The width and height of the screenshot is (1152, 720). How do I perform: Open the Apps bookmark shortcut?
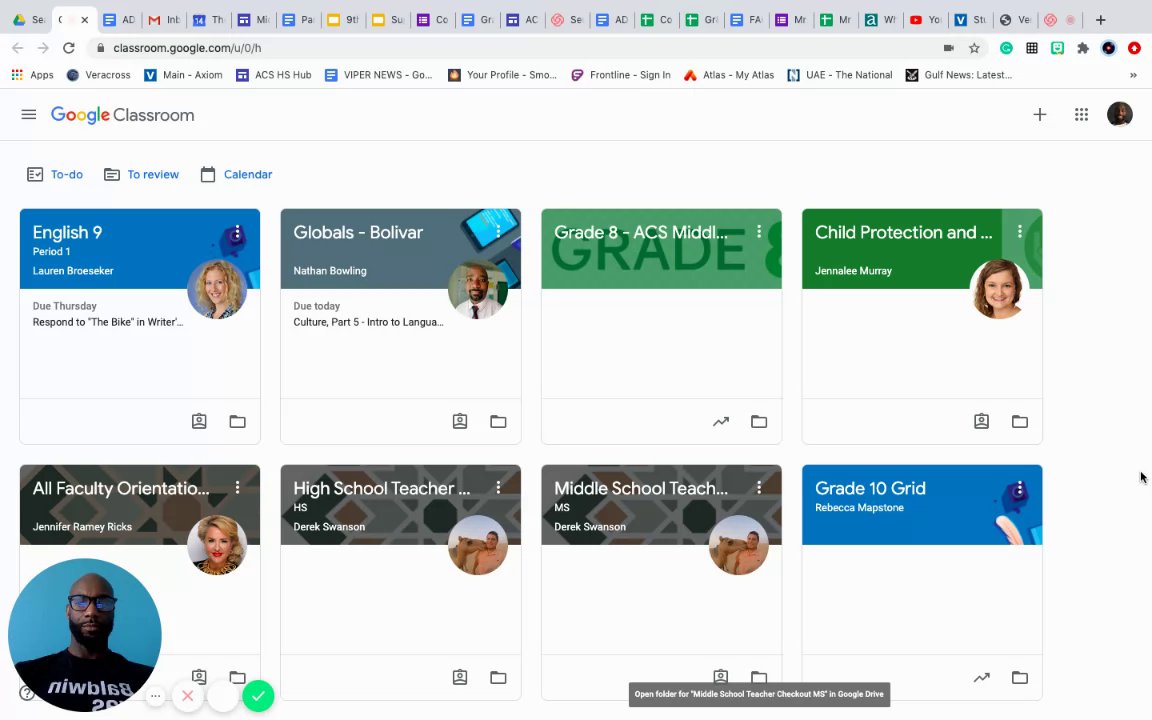(x=32, y=75)
